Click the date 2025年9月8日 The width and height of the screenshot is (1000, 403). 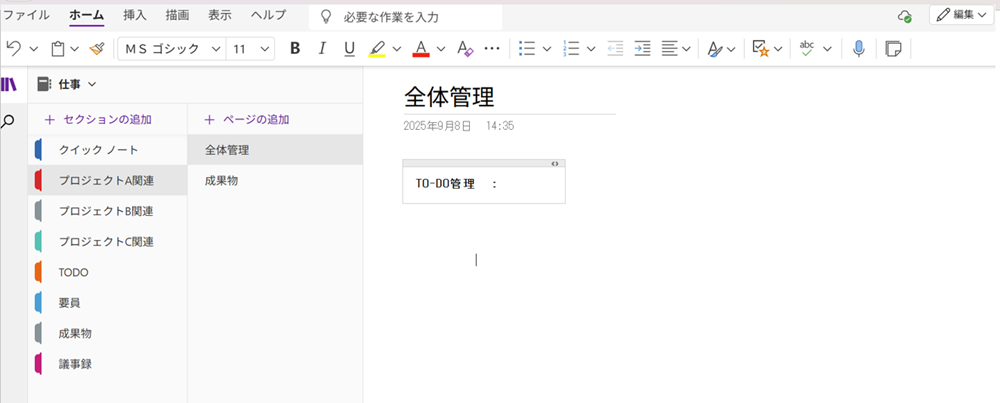[438, 126]
